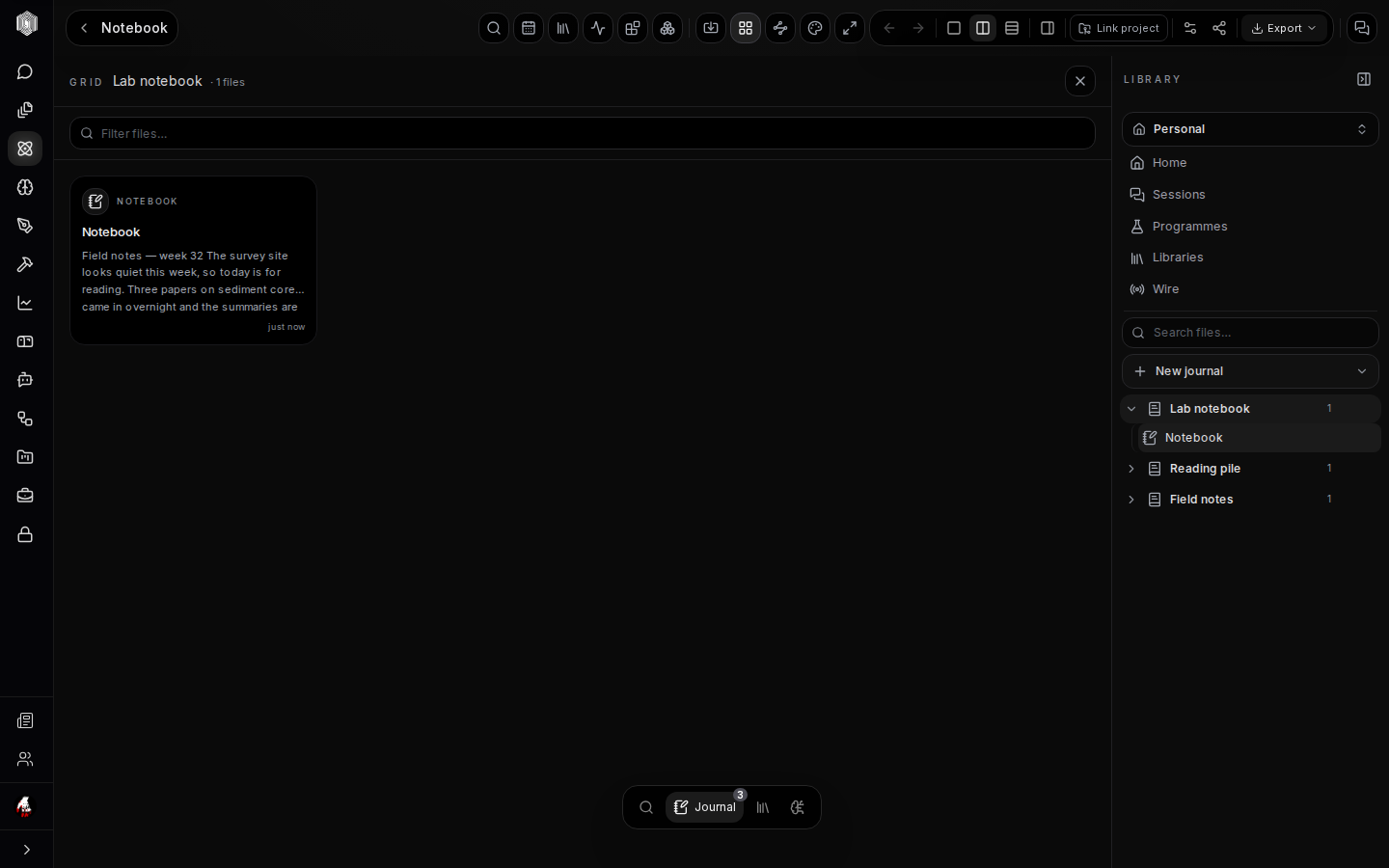Image resolution: width=1389 pixels, height=868 pixels.
Task: Expand the Field notes journal
Action: 1131,500
